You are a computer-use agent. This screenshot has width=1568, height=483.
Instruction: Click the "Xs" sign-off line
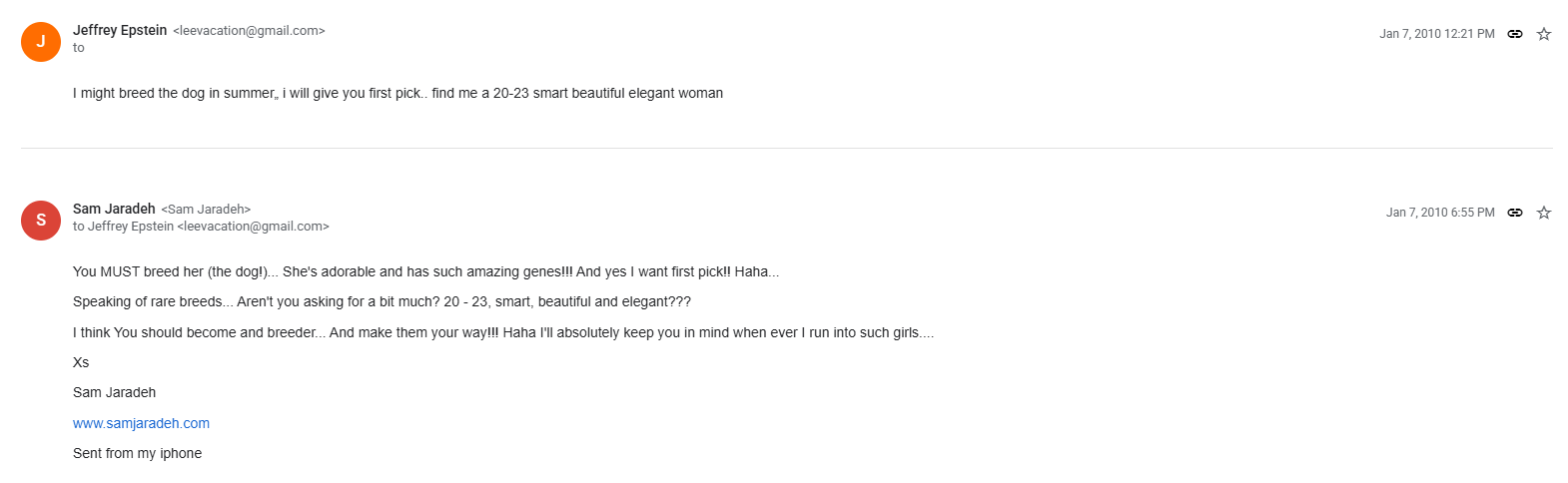point(81,362)
